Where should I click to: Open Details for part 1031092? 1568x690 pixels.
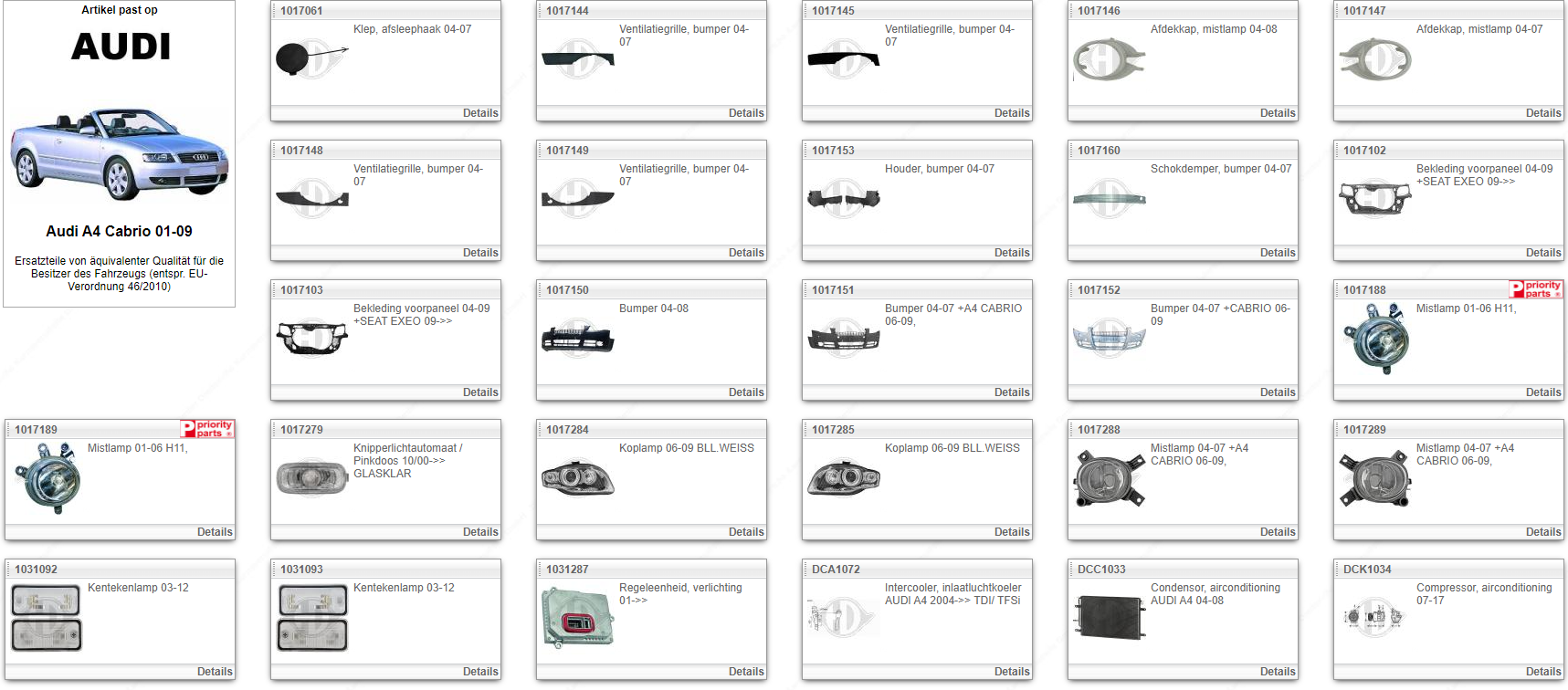pos(215,672)
